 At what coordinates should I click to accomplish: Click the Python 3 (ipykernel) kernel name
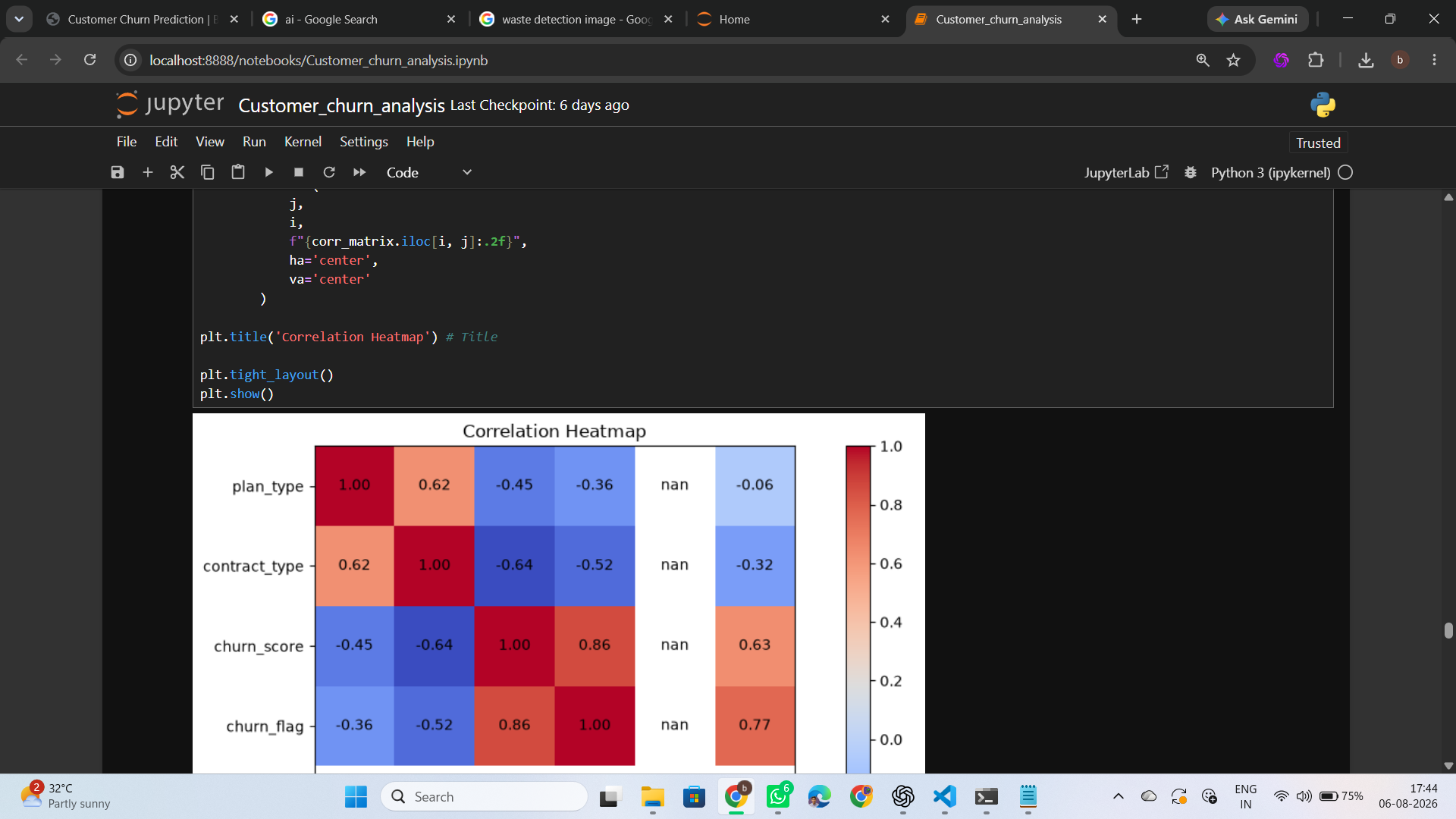1270,173
